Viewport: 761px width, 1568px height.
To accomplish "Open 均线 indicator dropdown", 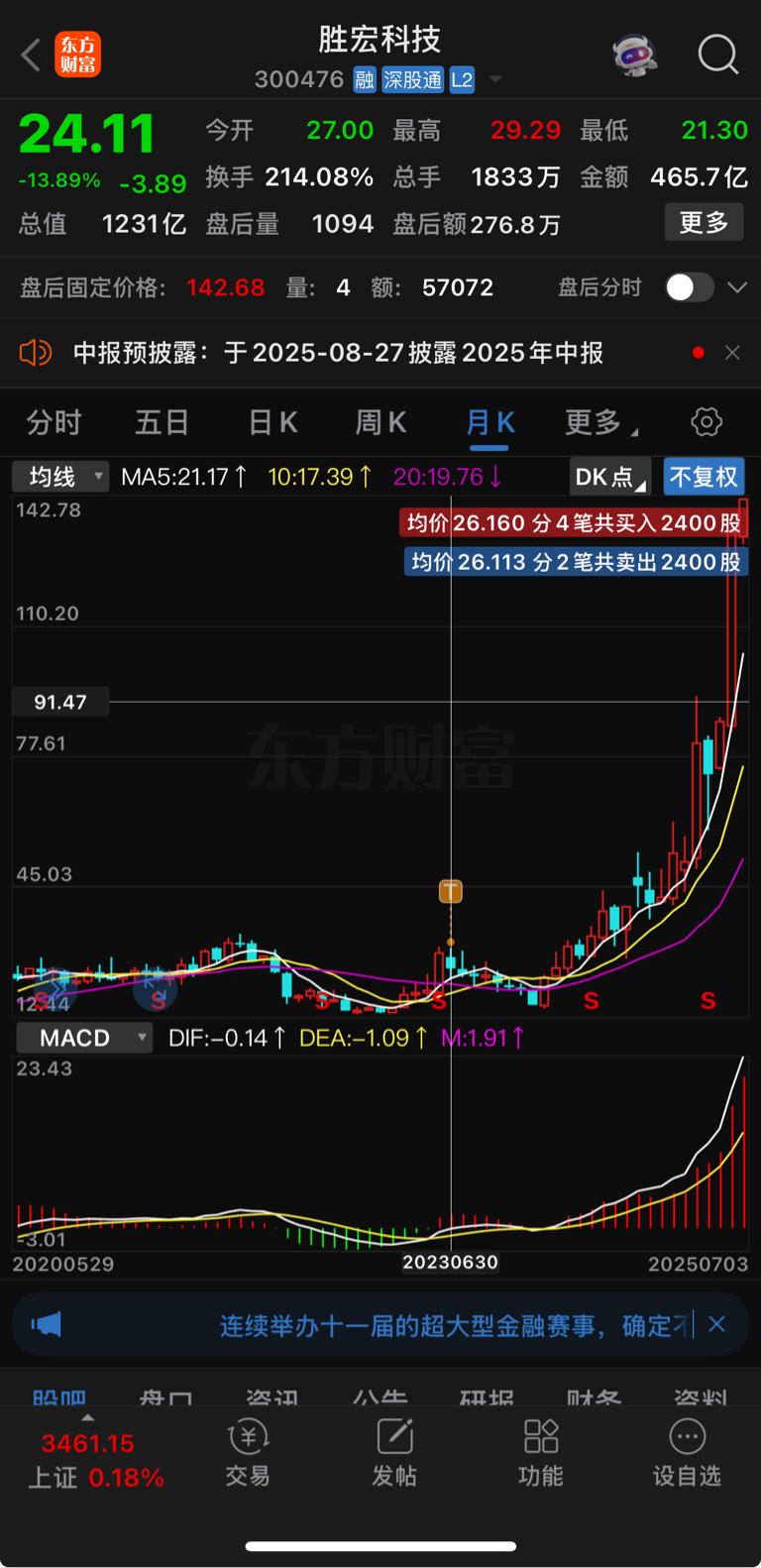I will (60, 477).
